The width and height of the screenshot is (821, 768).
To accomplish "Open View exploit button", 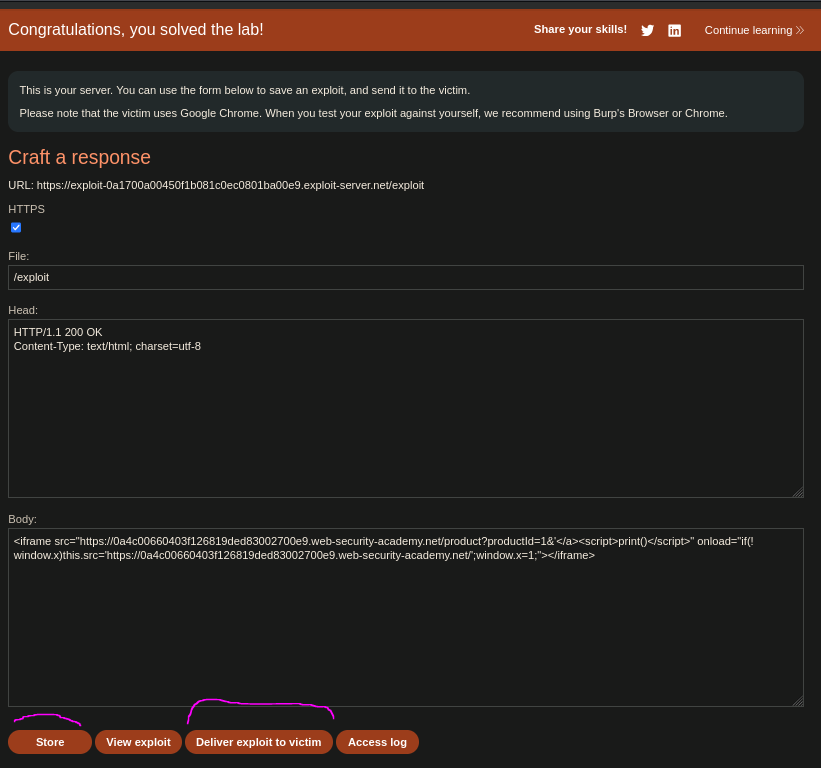I will tap(138, 742).
